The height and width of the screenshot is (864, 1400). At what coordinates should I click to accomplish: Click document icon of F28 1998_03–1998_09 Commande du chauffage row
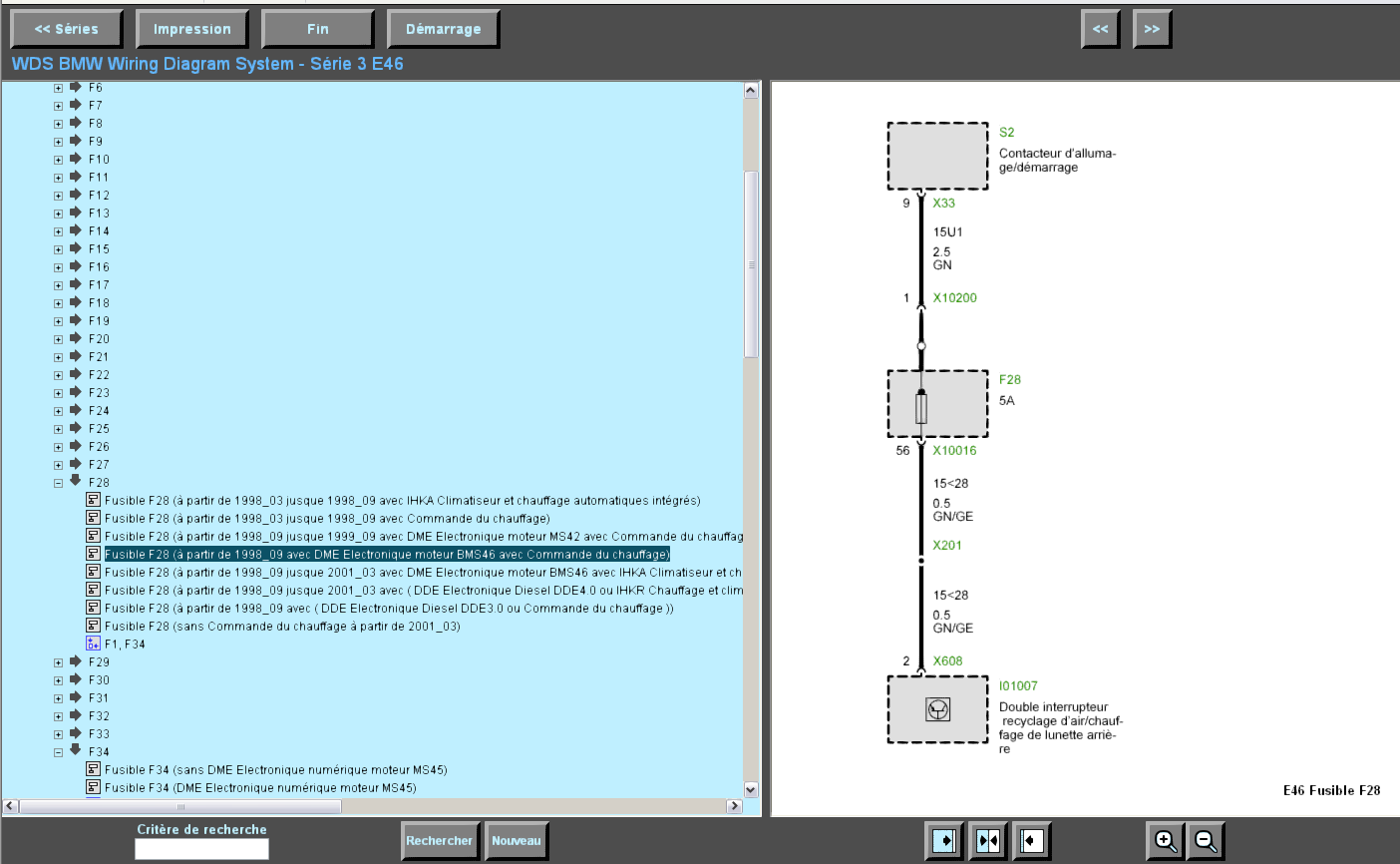[x=93, y=518]
